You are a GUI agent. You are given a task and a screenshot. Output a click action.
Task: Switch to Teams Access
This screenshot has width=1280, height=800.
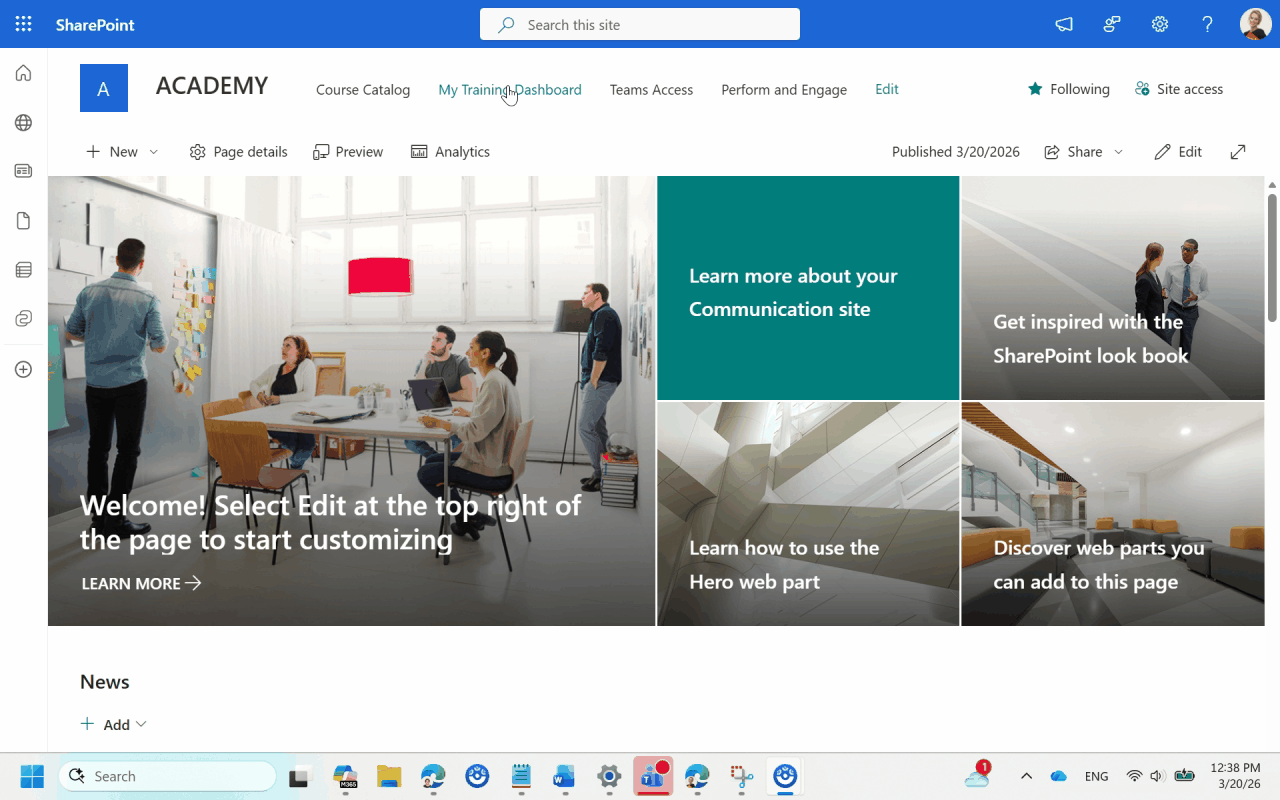click(651, 89)
